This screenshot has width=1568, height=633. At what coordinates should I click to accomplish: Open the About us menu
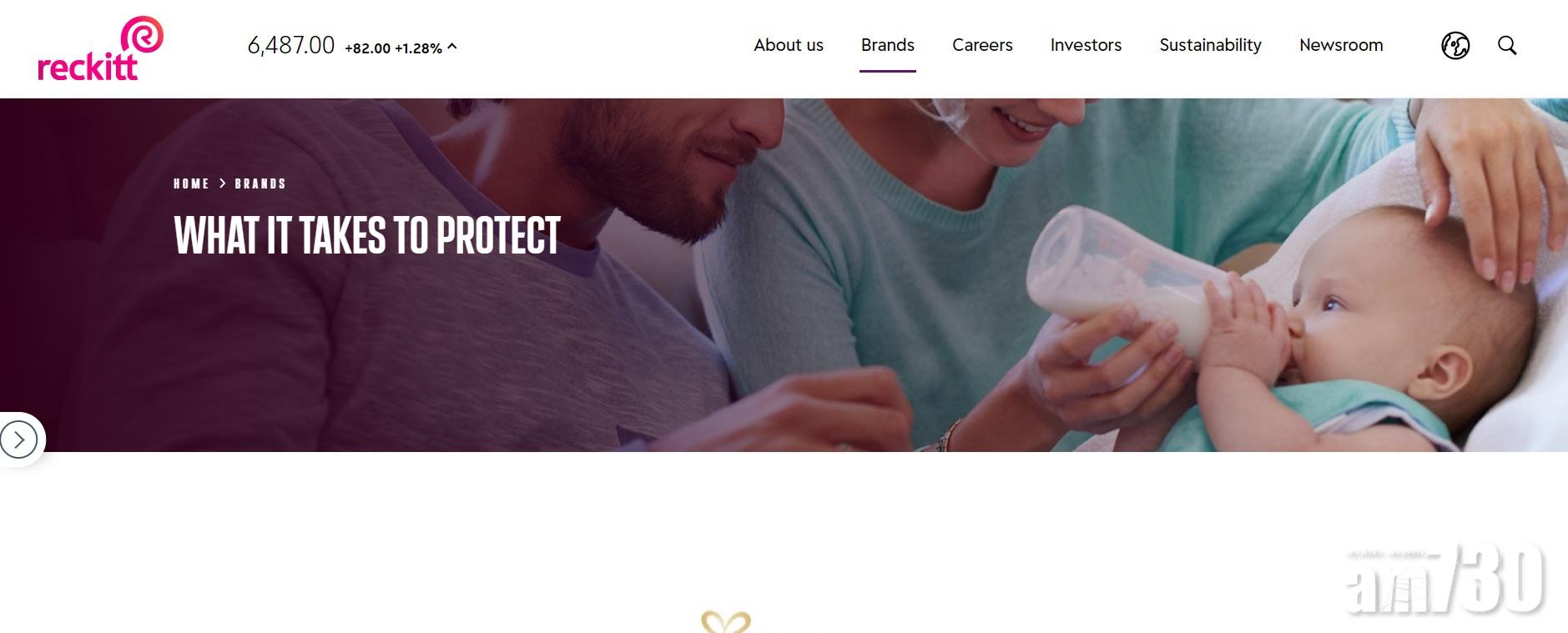(x=789, y=45)
